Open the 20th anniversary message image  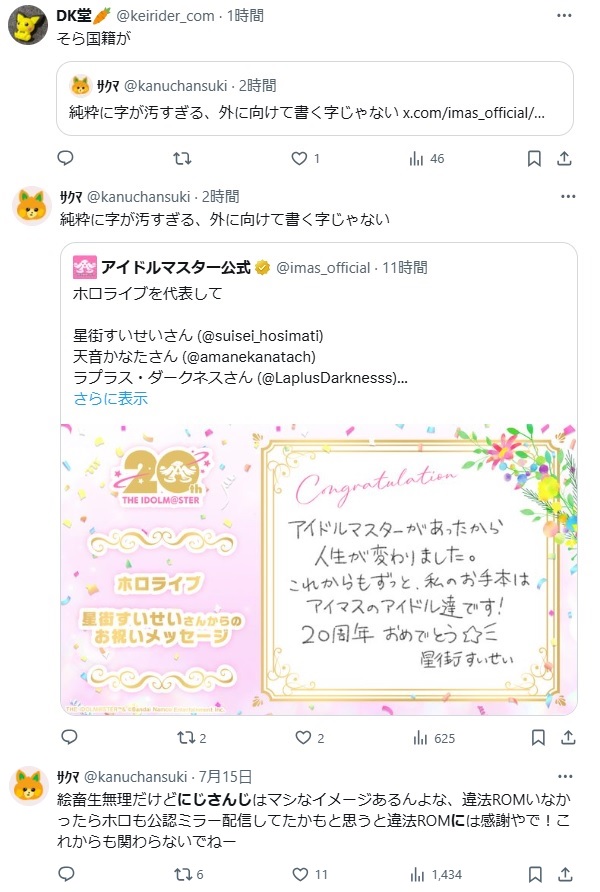coord(318,569)
